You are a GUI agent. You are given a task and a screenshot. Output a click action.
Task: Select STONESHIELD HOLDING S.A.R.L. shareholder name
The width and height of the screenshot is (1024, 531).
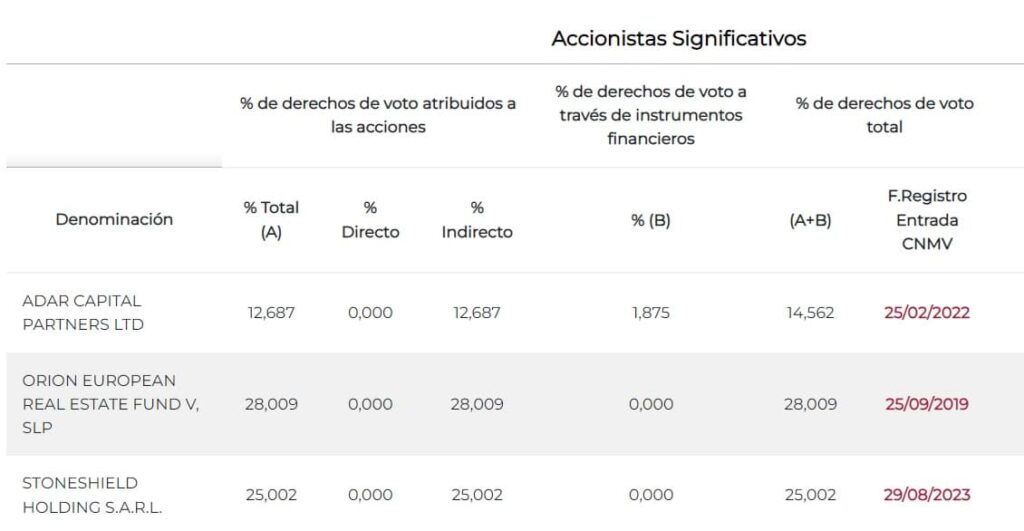click(x=92, y=494)
